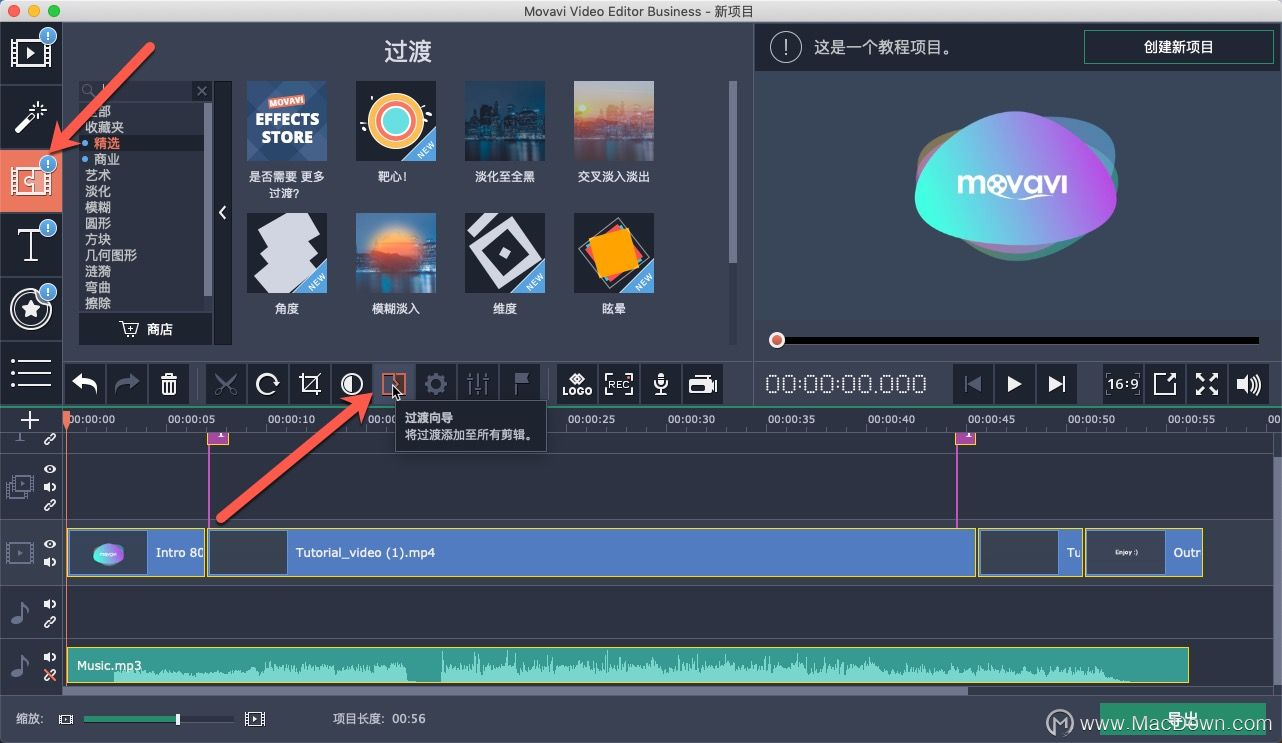1282x743 pixels.
Task: Open the media import tab in sidebar
Action: (x=31, y=54)
